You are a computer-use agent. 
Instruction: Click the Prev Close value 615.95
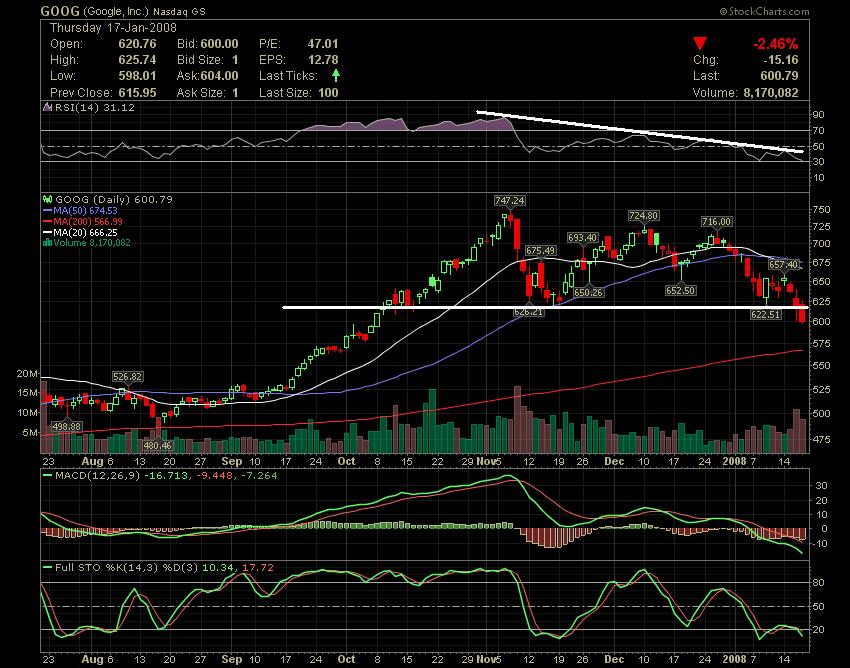coord(137,93)
